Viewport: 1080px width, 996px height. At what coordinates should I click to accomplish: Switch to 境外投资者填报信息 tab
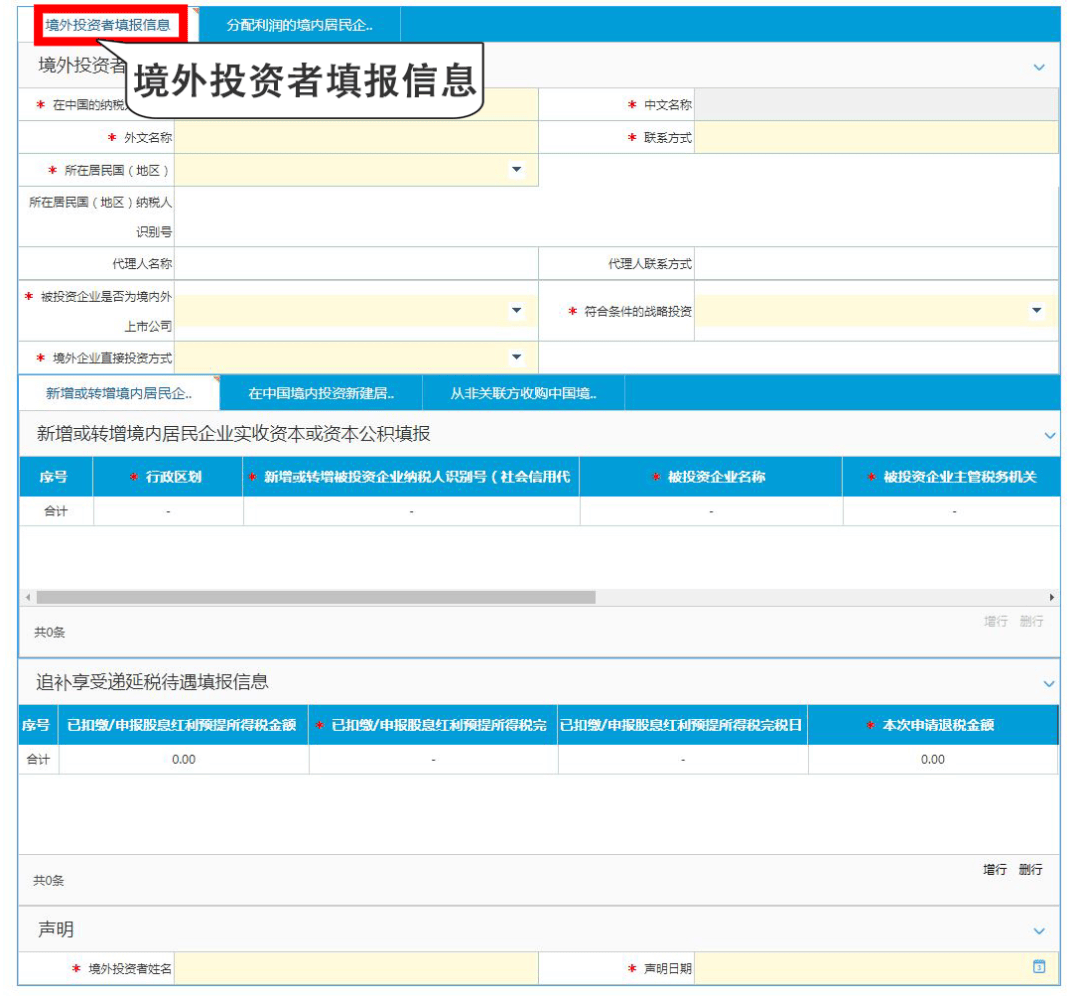pyautogui.click(x=107, y=25)
